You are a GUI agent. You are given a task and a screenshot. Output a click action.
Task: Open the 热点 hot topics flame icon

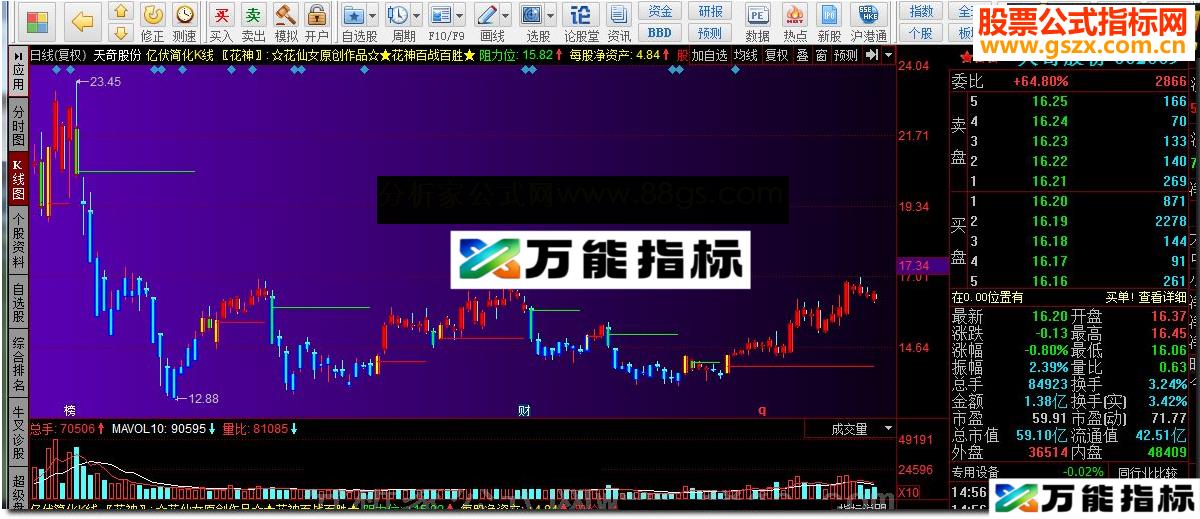[795, 22]
